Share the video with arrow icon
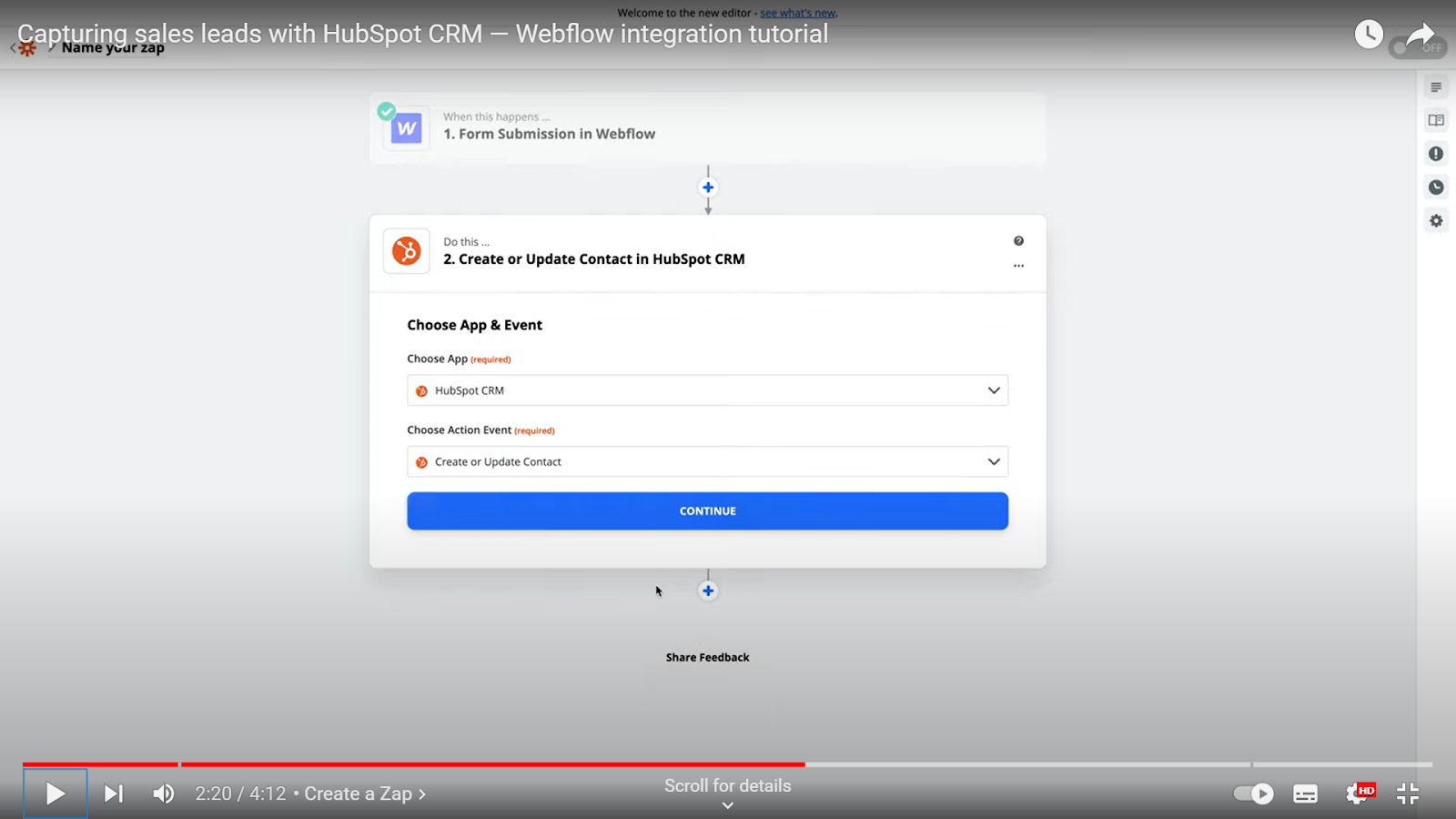Image resolution: width=1456 pixels, height=819 pixels. 1421,35
